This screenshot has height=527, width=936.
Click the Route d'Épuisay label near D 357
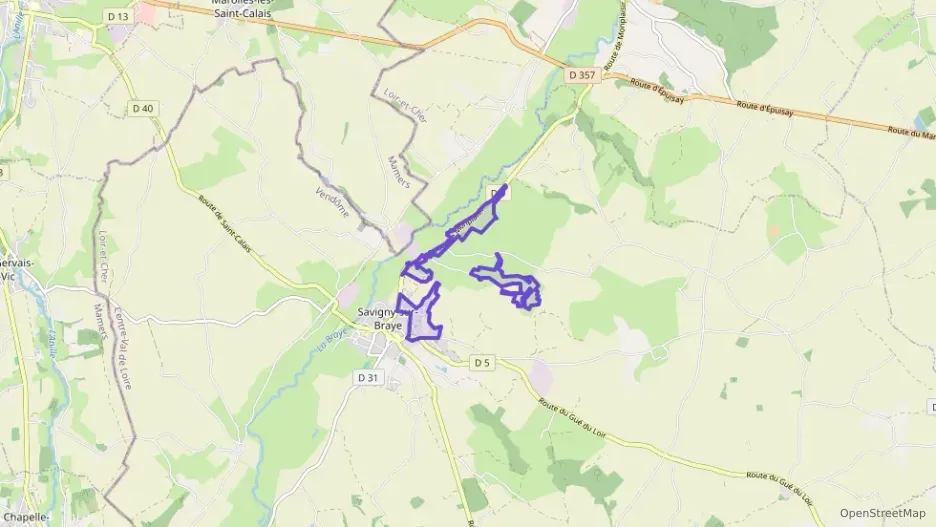(x=655, y=90)
